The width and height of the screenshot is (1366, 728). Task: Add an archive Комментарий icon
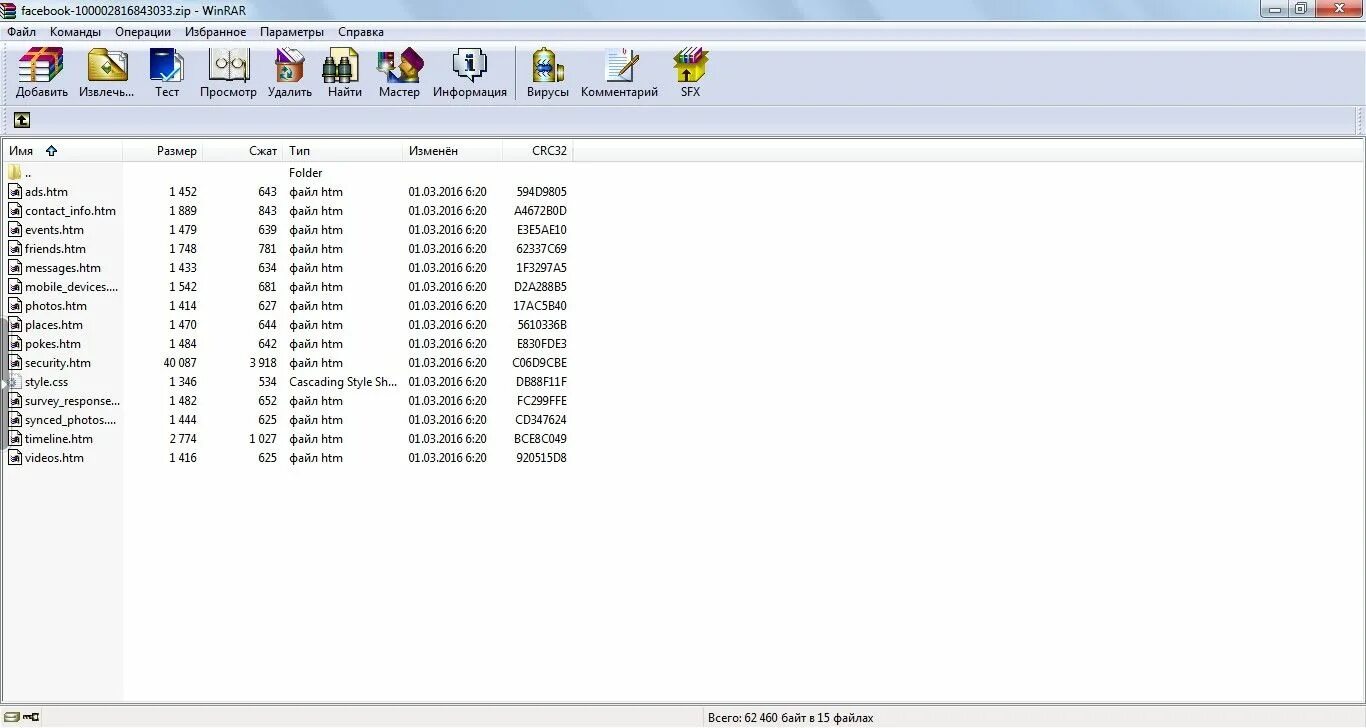point(620,66)
